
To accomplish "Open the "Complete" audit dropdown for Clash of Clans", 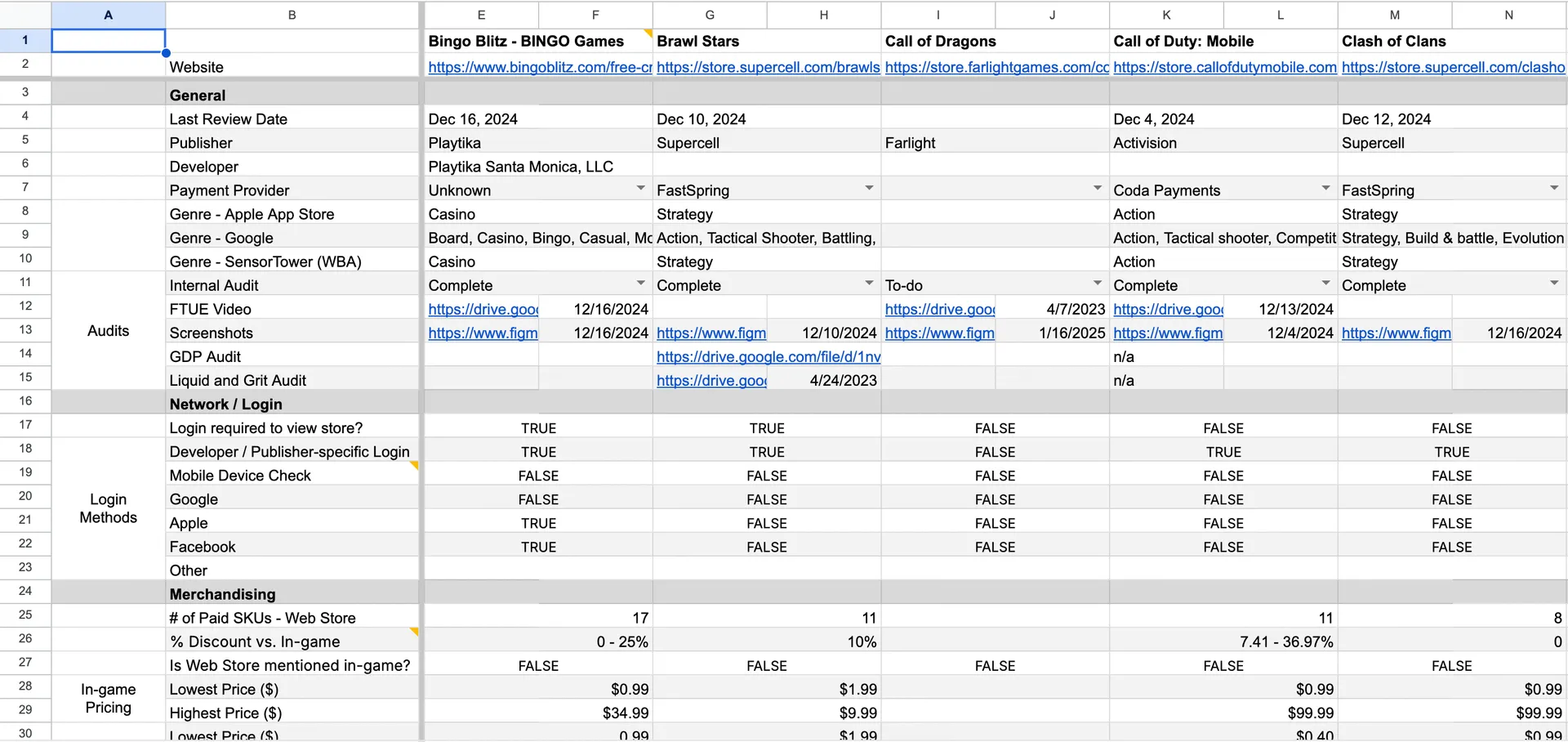I will tap(1553, 283).
